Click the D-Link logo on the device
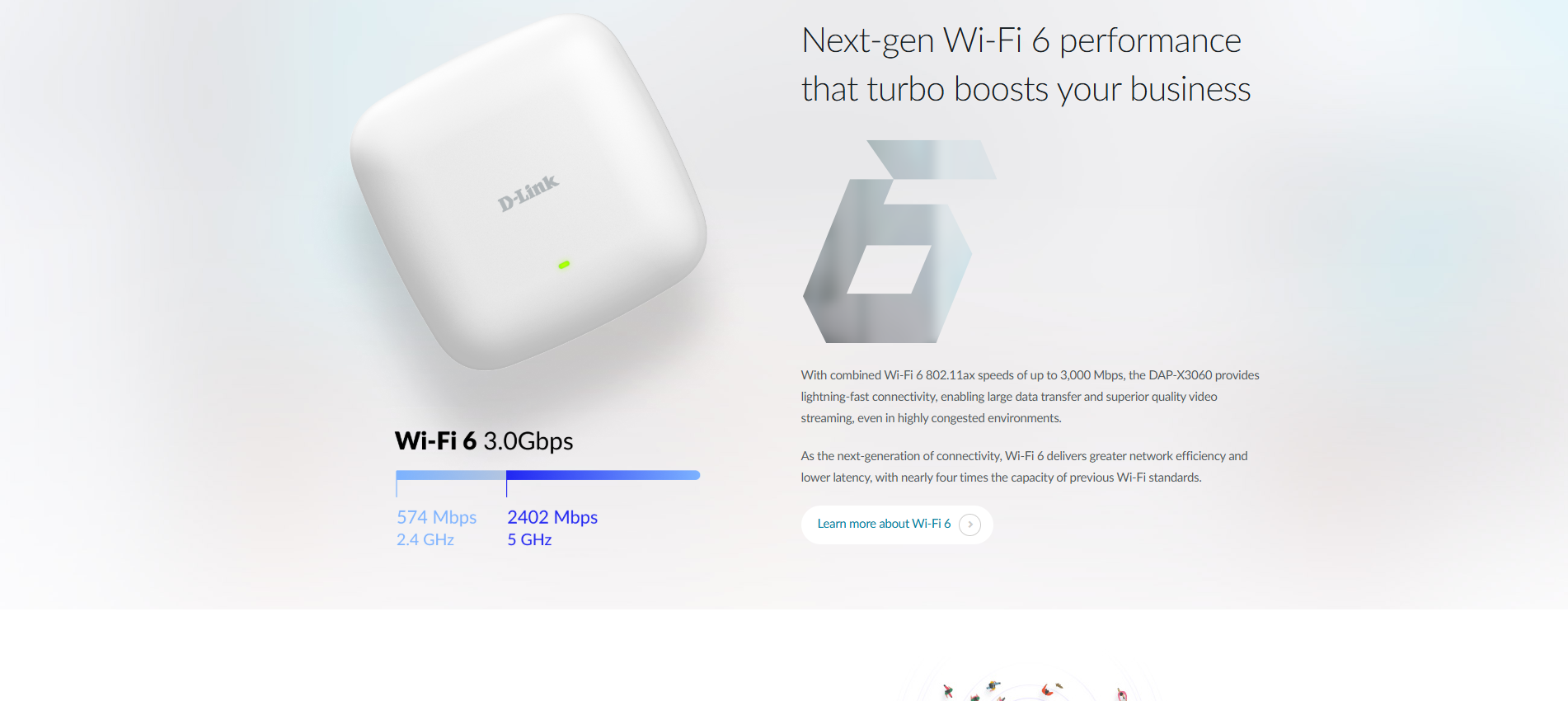This screenshot has height=701, width=1568. 528,193
